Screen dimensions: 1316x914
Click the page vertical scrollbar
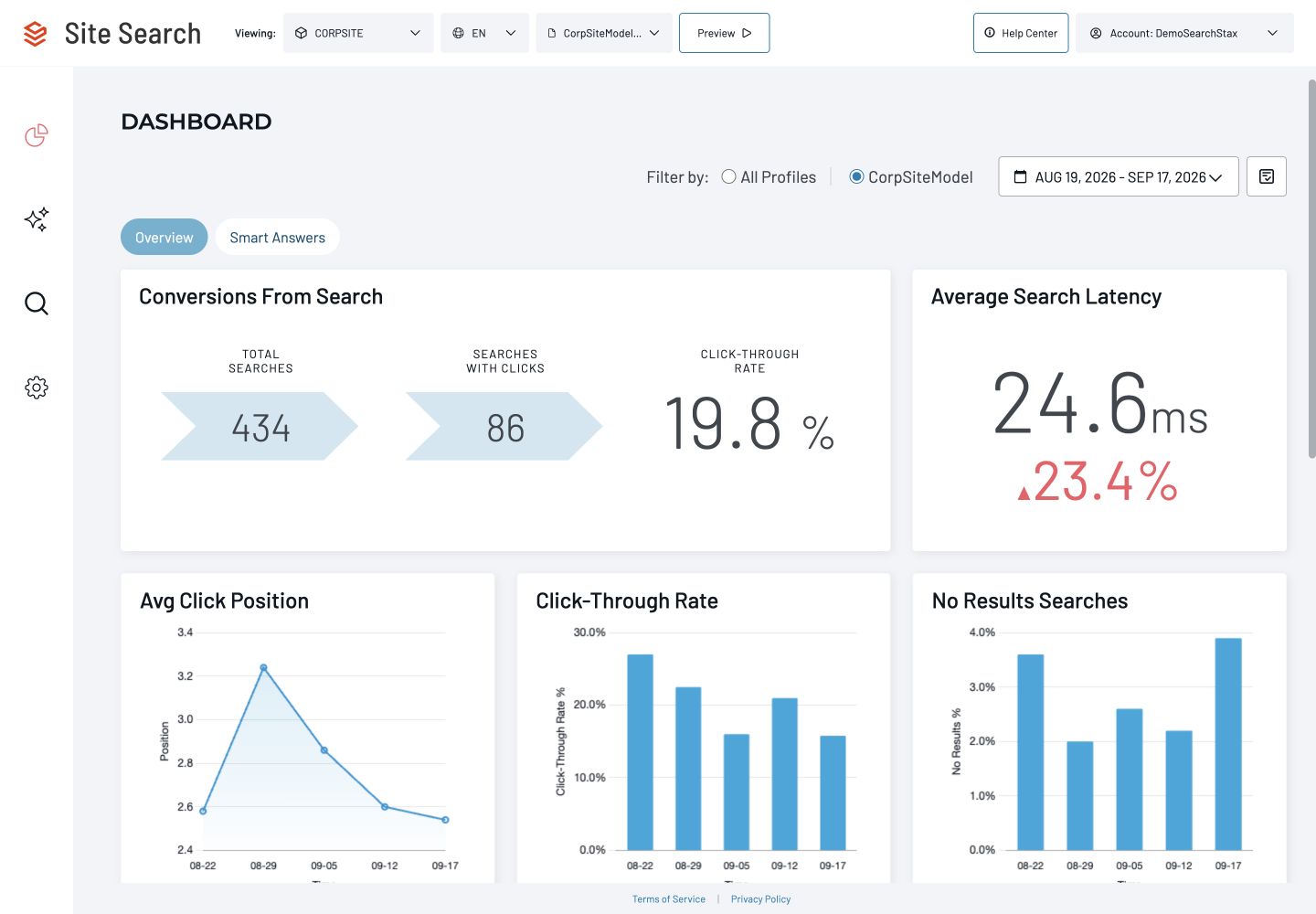point(1311,270)
